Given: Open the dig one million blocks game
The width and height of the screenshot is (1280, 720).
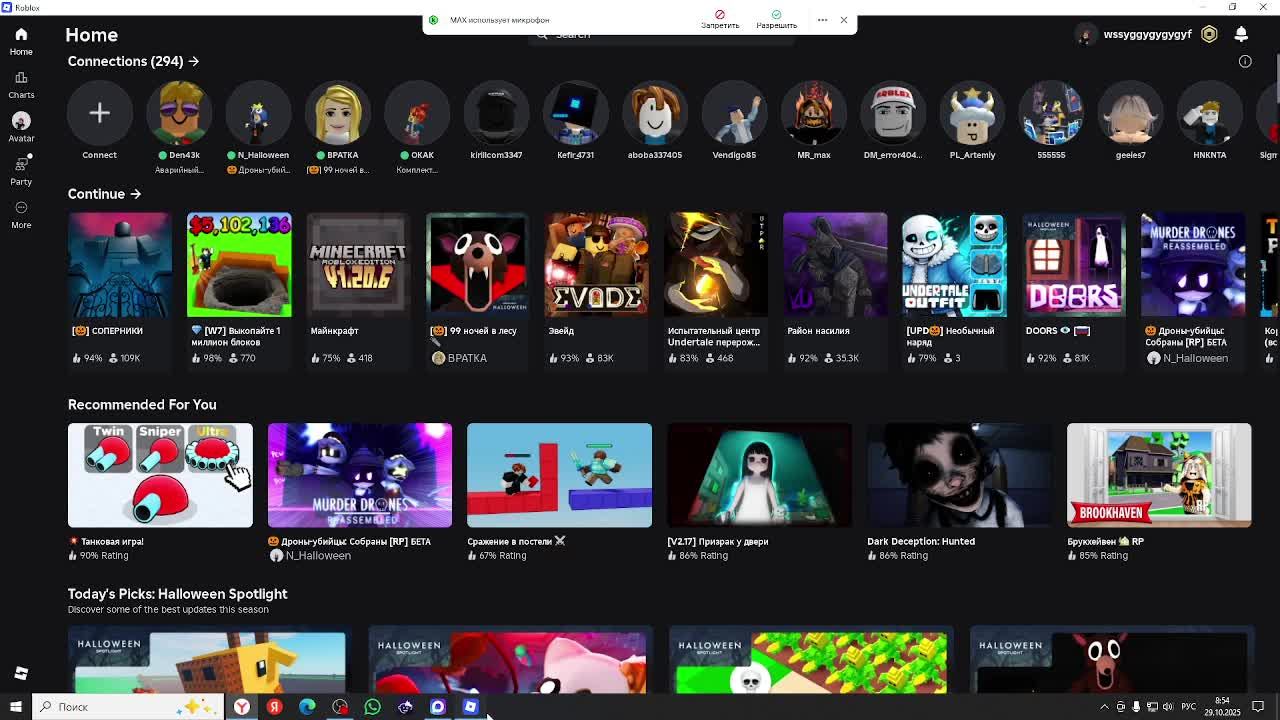Looking at the screenshot, I should 239,265.
